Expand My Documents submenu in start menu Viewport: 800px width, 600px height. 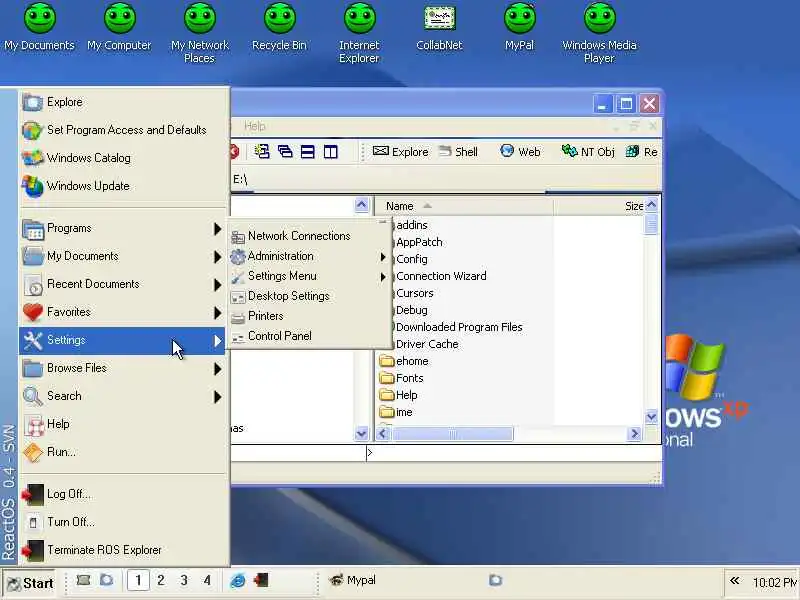pyautogui.click(x=122, y=256)
